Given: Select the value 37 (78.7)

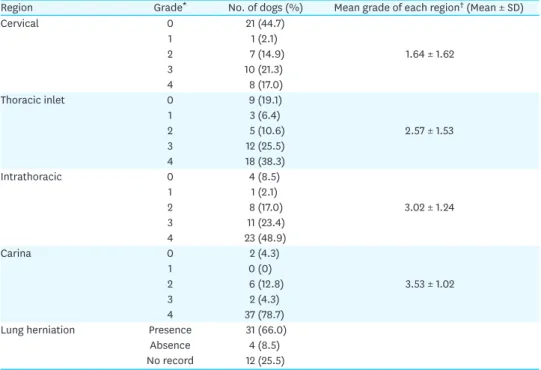Looking at the screenshot, I should click(265, 315).
